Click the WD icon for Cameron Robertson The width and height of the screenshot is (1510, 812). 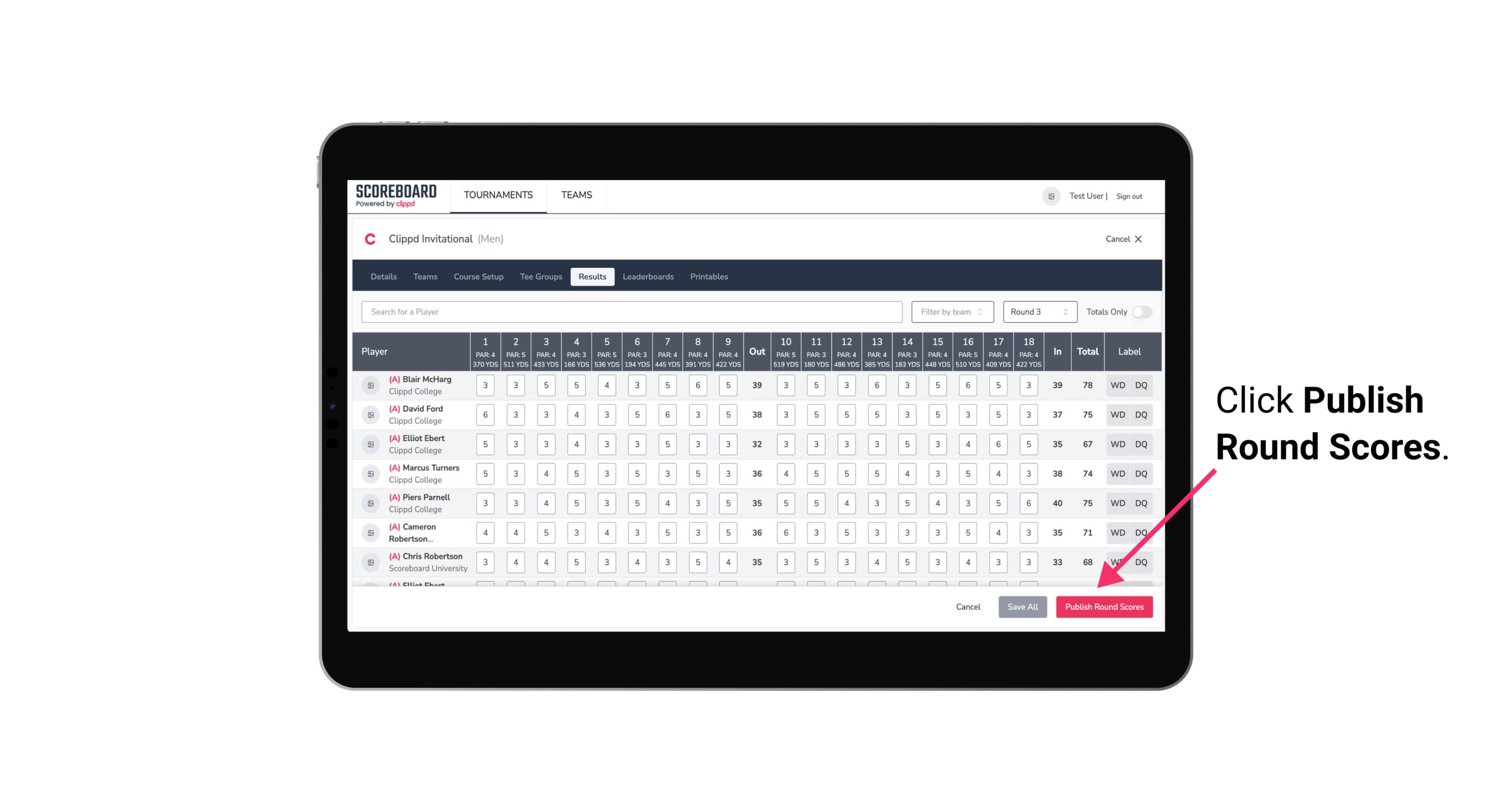coord(1117,532)
